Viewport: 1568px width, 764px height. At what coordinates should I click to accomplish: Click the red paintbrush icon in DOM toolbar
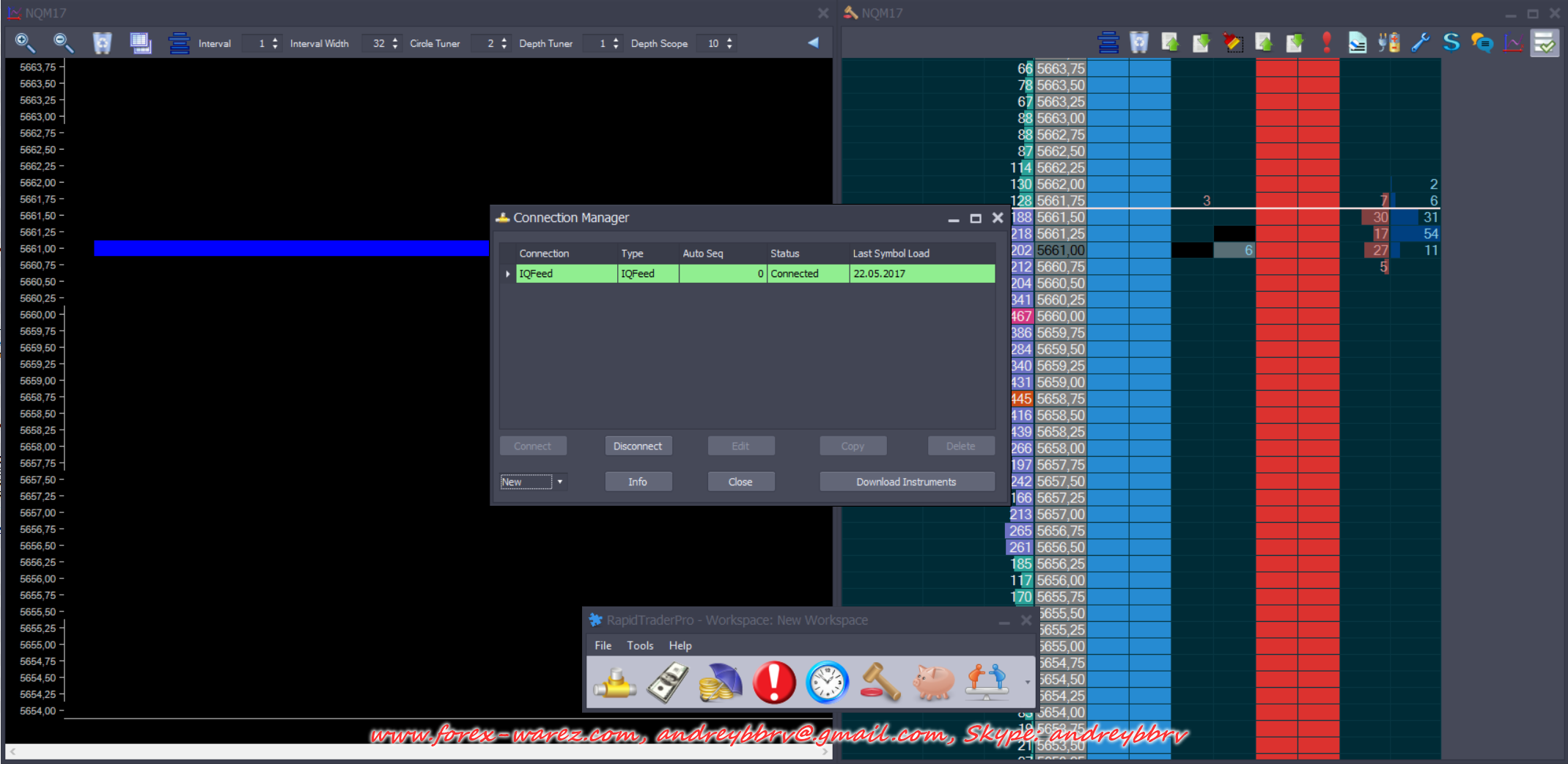tap(1233, 43)
